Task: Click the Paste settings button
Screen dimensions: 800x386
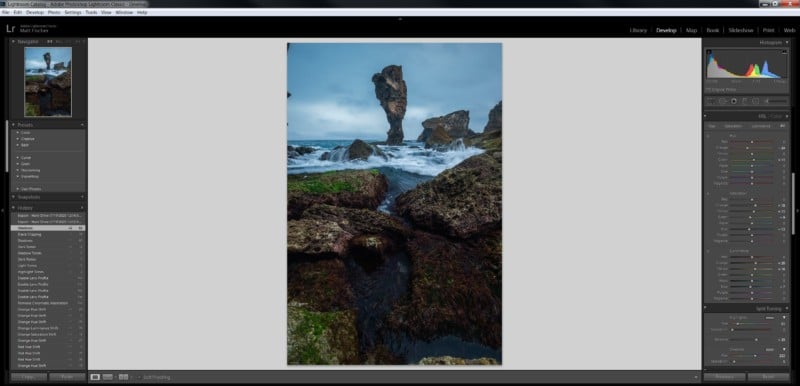Action: (67, 377)
